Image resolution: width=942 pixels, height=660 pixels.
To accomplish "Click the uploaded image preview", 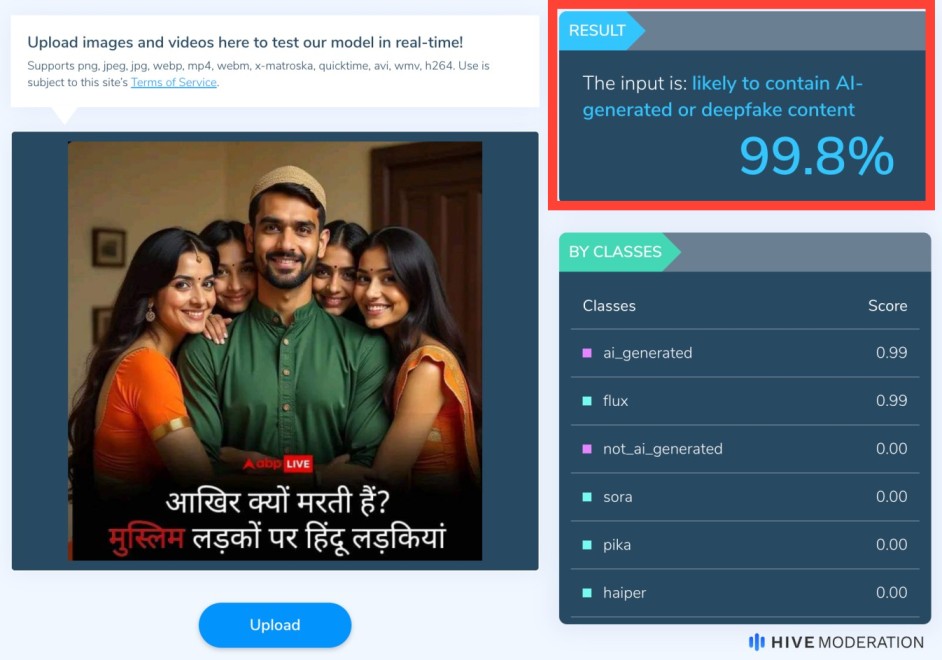I will (x=275, y=351).
